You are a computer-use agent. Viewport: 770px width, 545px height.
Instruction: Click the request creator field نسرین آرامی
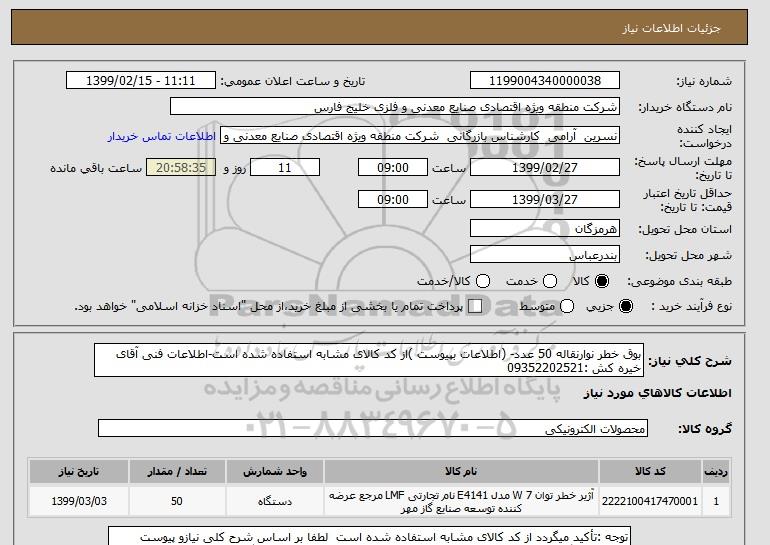pos(420,136)
